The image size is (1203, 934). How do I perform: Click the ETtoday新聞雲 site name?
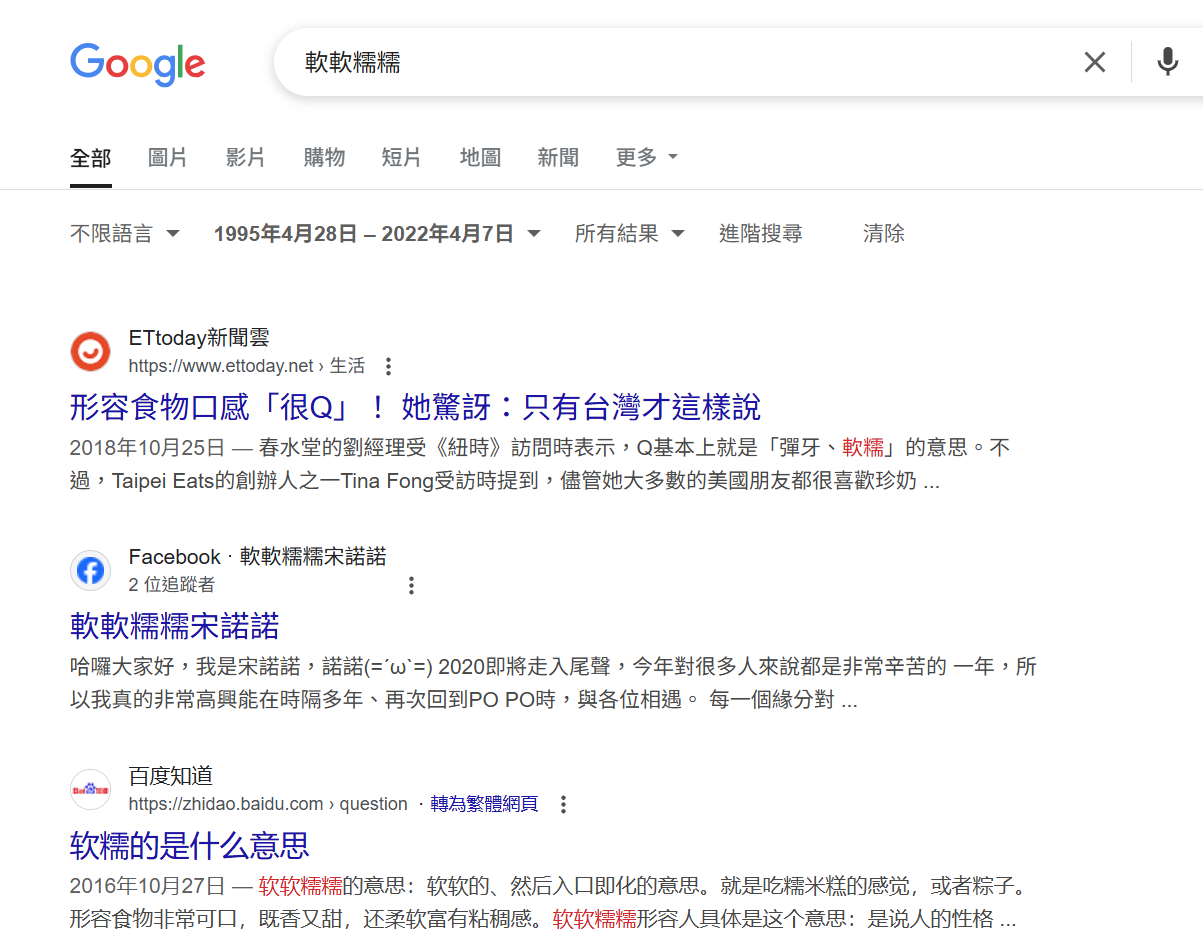[x=199, y=338]
